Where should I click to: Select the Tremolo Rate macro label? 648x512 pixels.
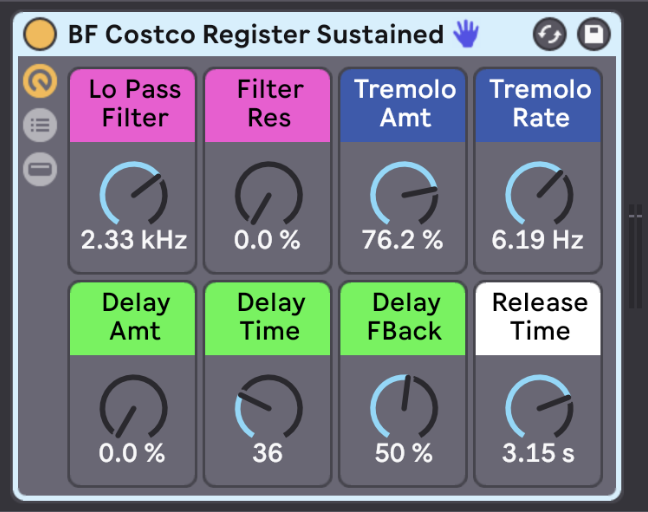coord(538,105)
